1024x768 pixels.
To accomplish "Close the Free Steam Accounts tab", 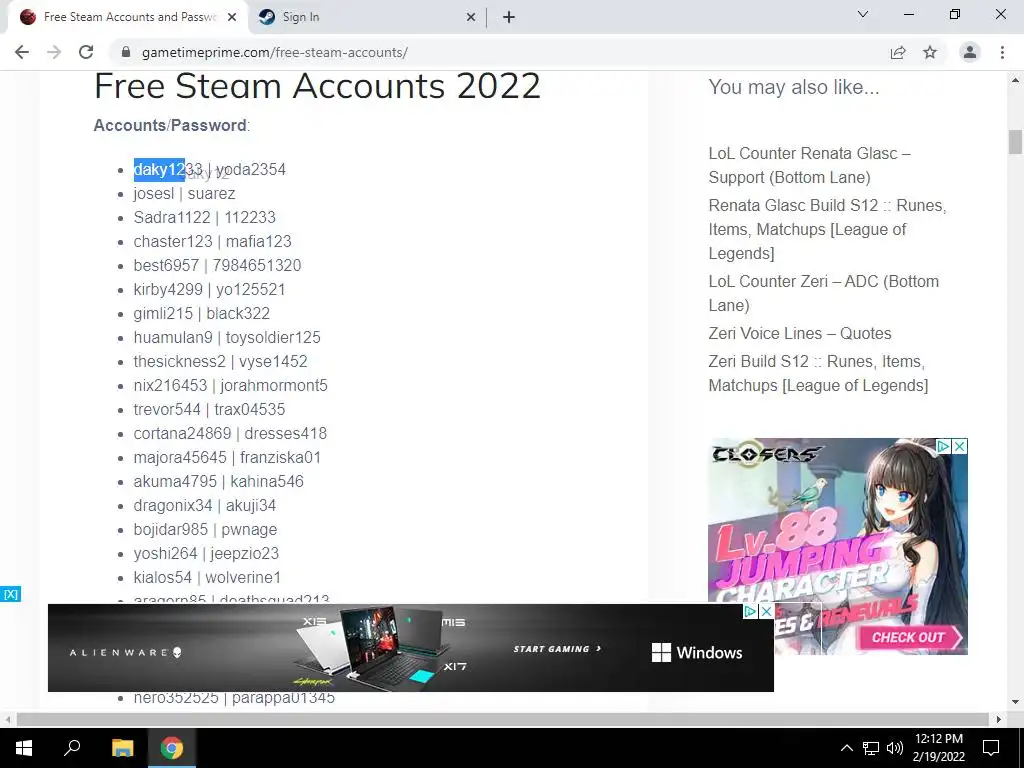I will (232, 17).
